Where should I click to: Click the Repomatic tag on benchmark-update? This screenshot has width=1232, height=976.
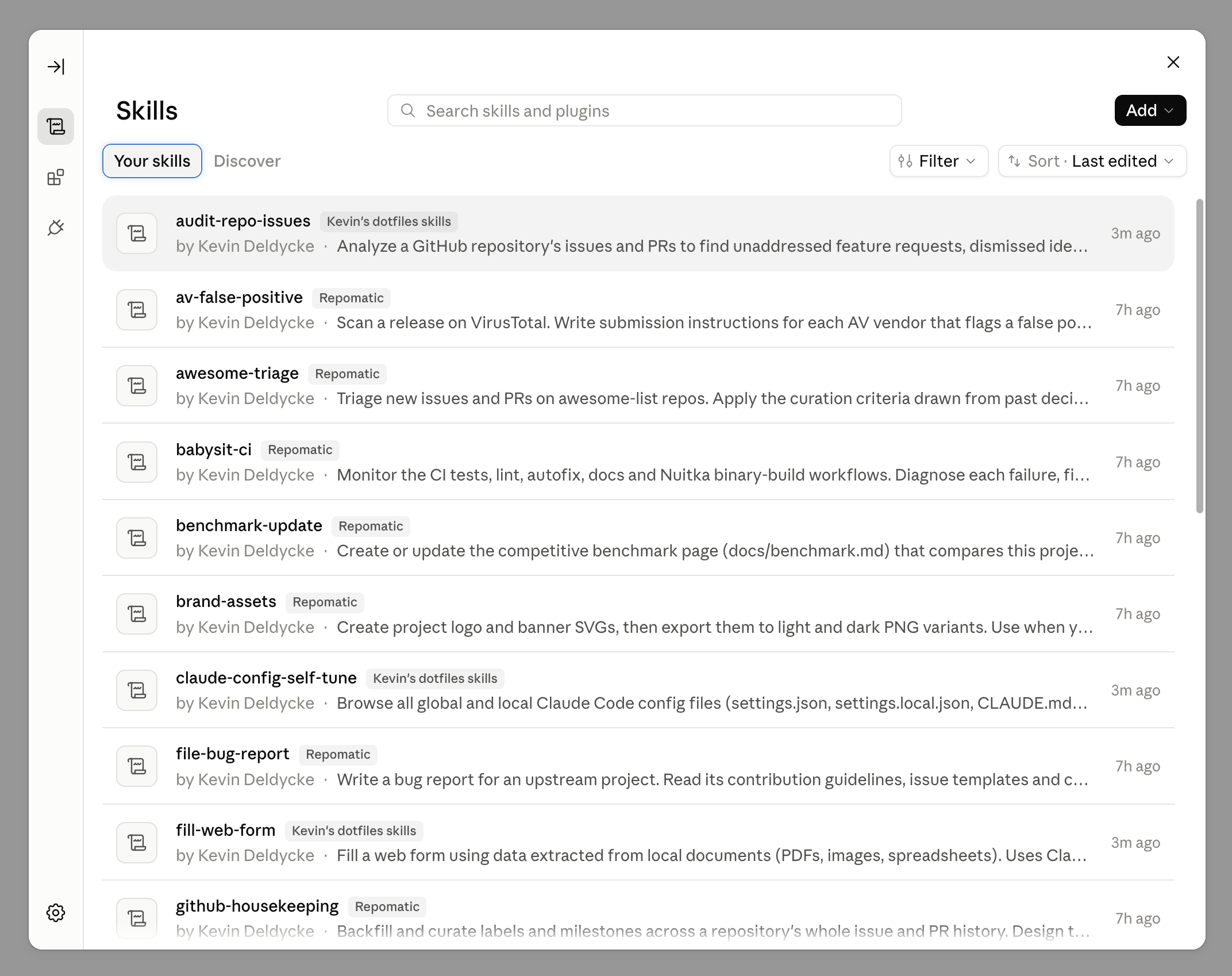click(371, 526)
